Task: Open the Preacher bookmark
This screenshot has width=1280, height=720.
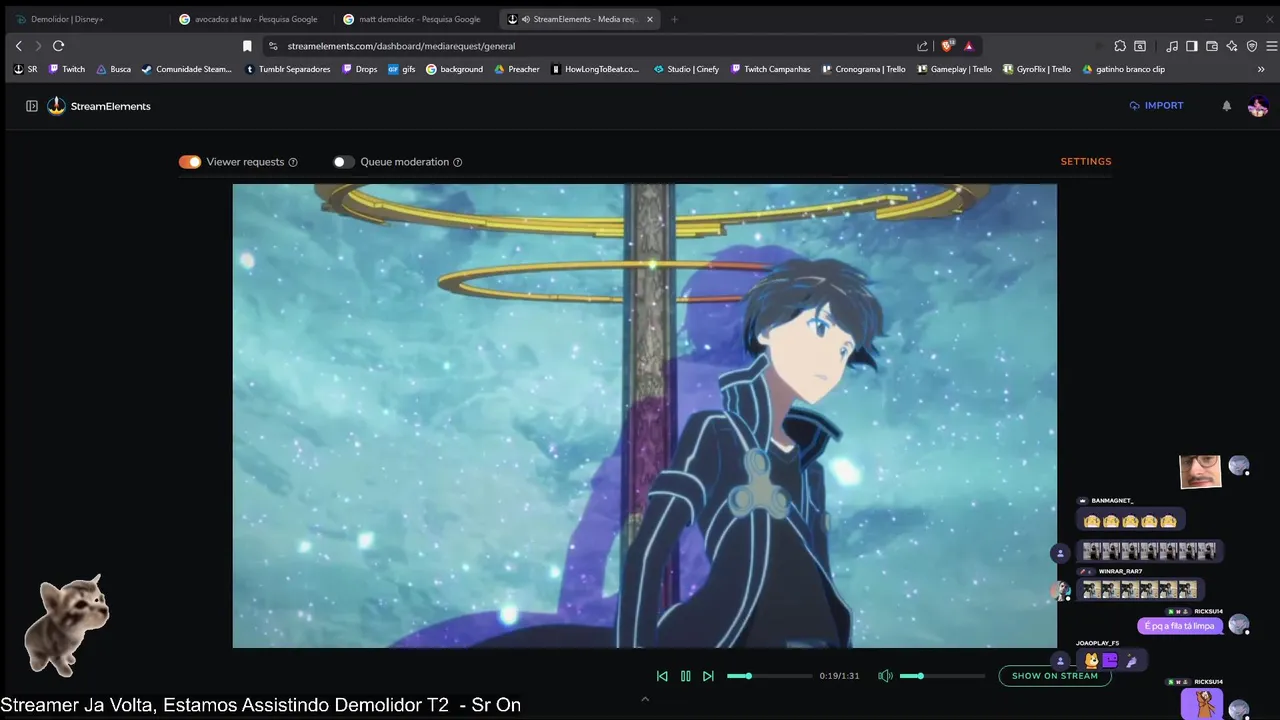Action: click(516, 69)
